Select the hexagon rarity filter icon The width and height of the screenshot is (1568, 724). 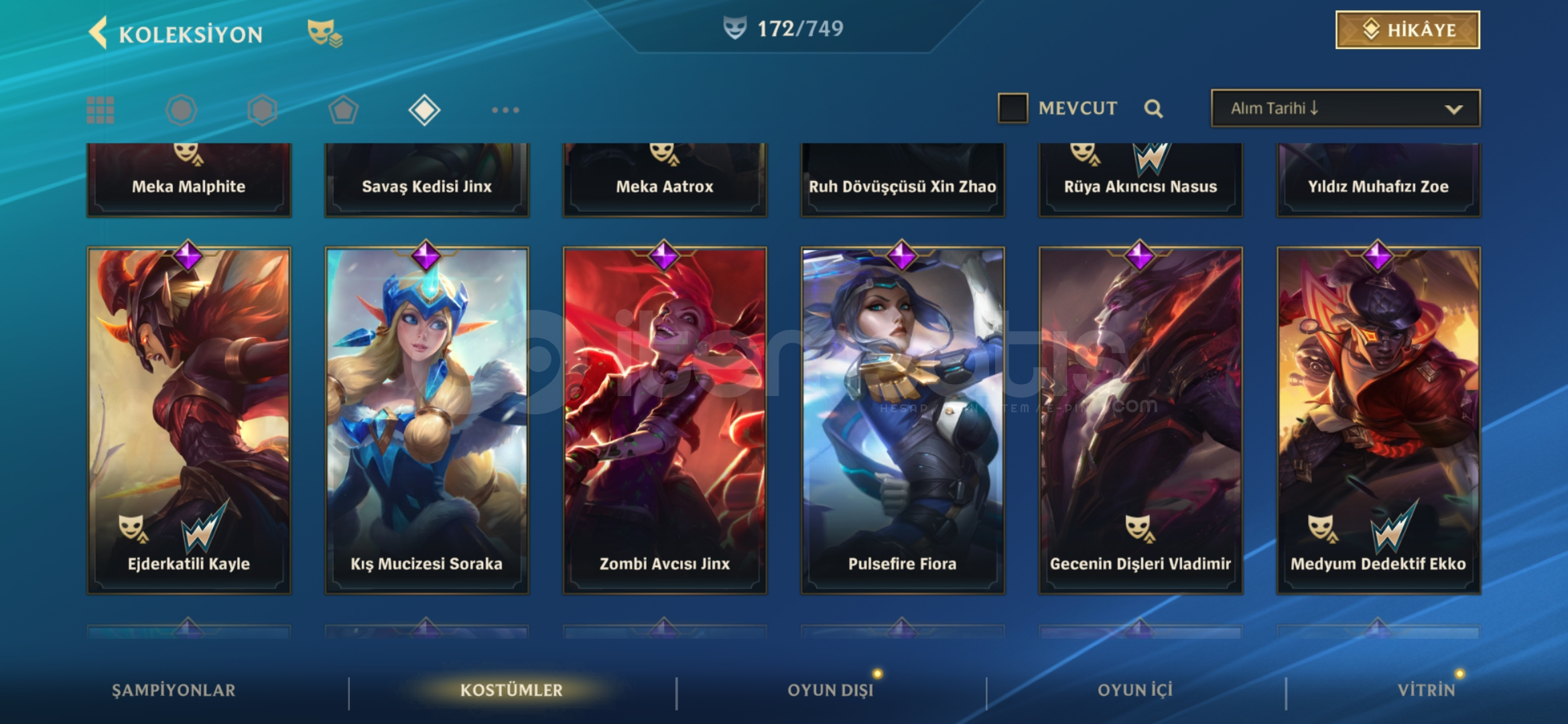coord(262,110)
